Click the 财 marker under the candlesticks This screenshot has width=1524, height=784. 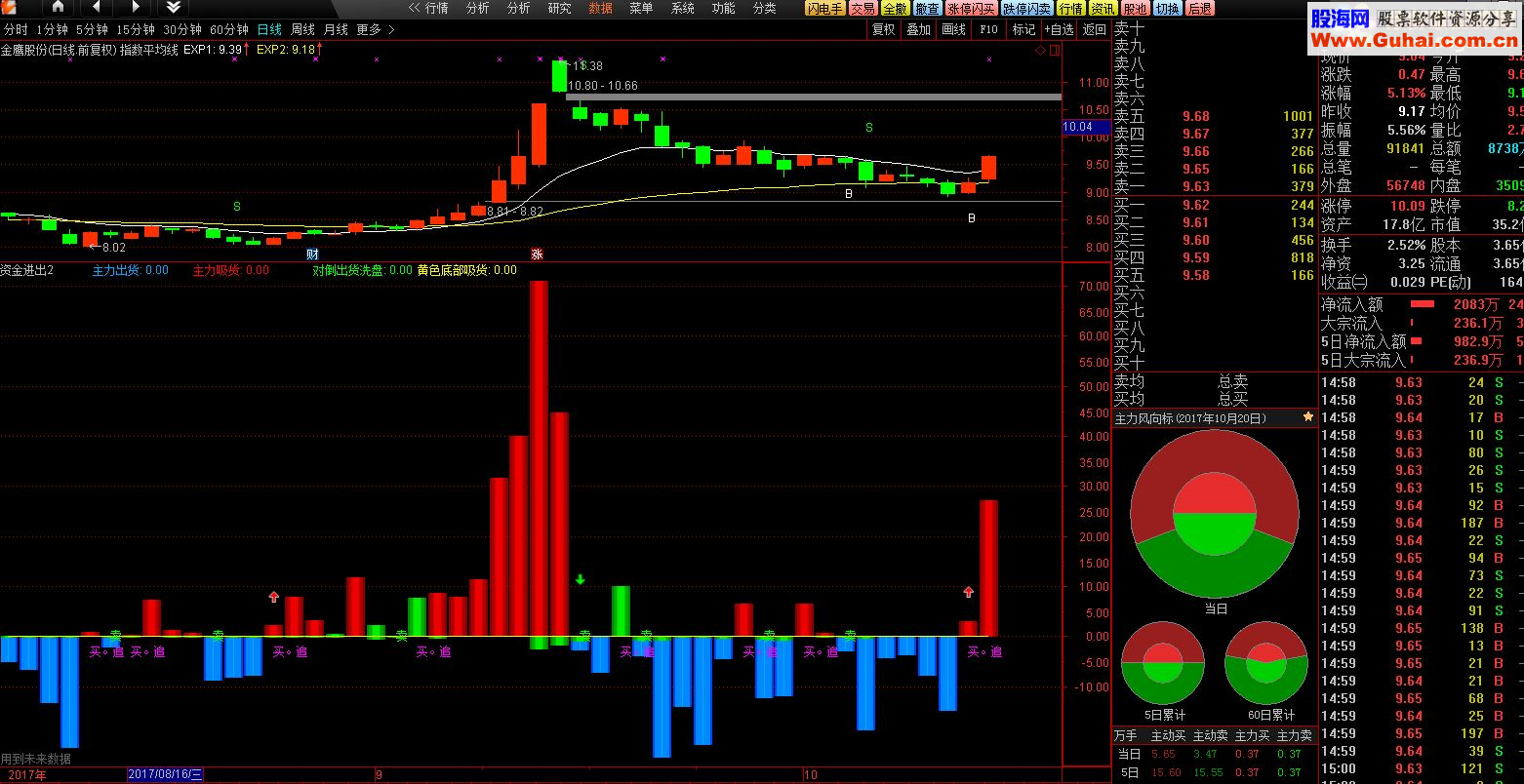coord(312,254)
